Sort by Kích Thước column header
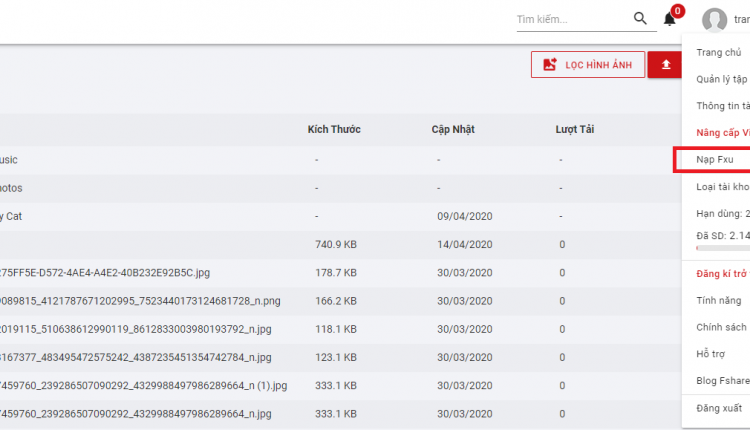 coord(334,130)
